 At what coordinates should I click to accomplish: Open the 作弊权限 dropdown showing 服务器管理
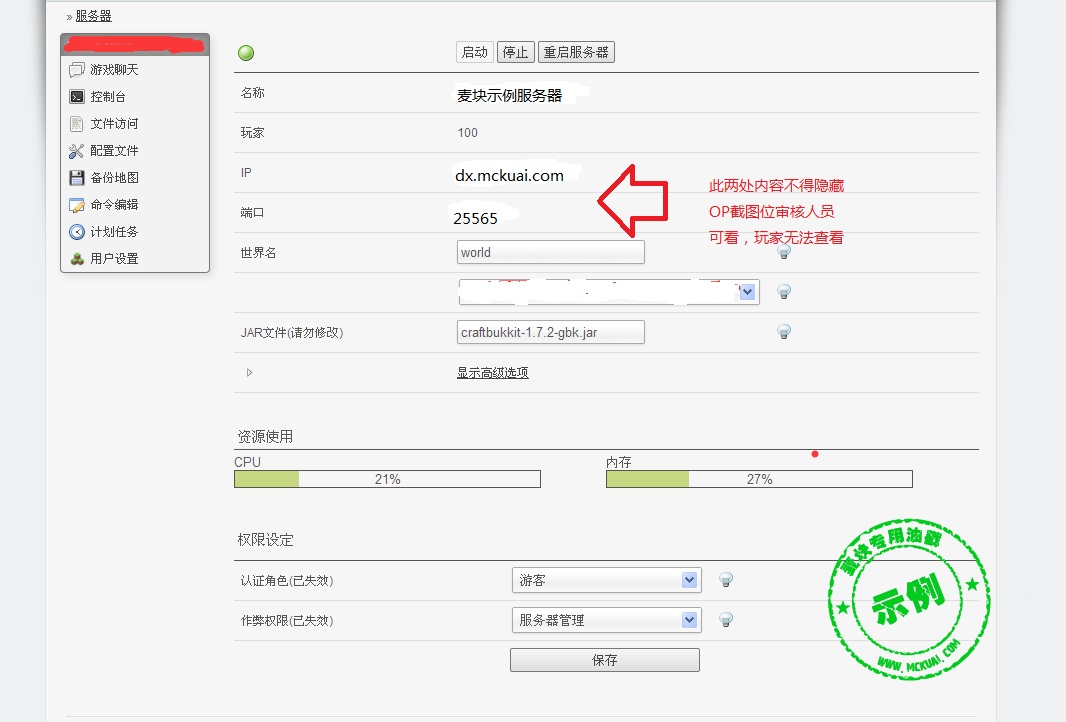pos(606,620)
